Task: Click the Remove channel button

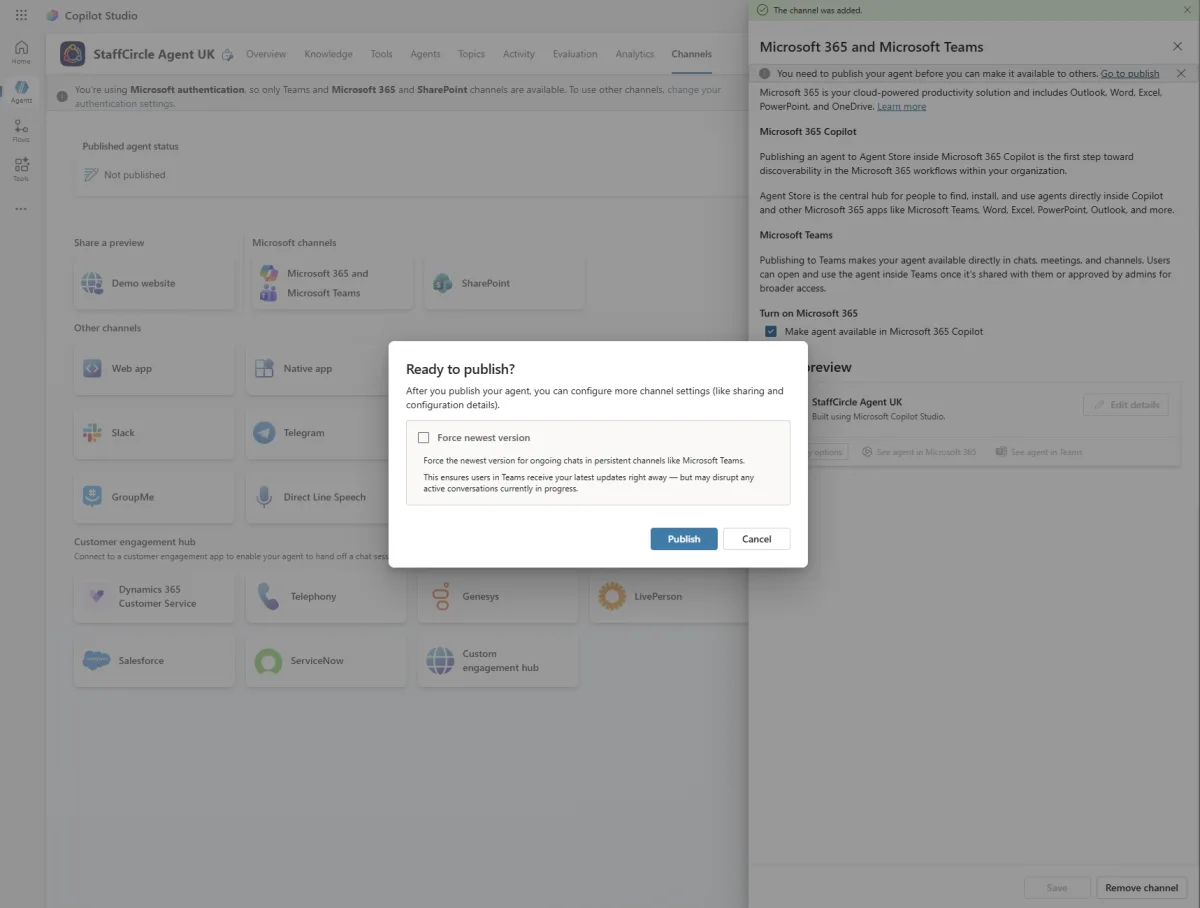Action: (x=1141, y=887)
